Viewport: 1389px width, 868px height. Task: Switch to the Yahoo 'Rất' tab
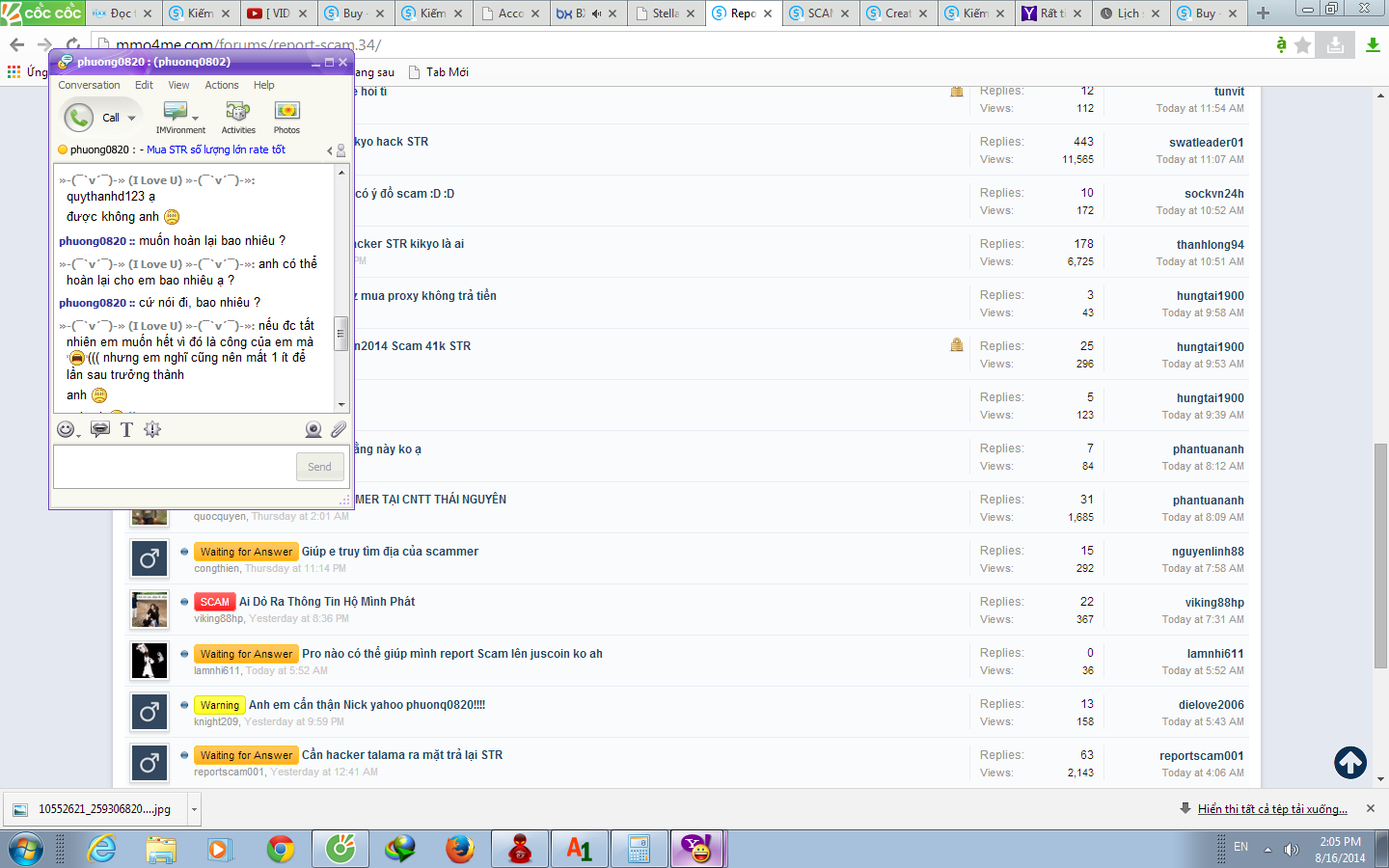click(x=1052, y=14)
